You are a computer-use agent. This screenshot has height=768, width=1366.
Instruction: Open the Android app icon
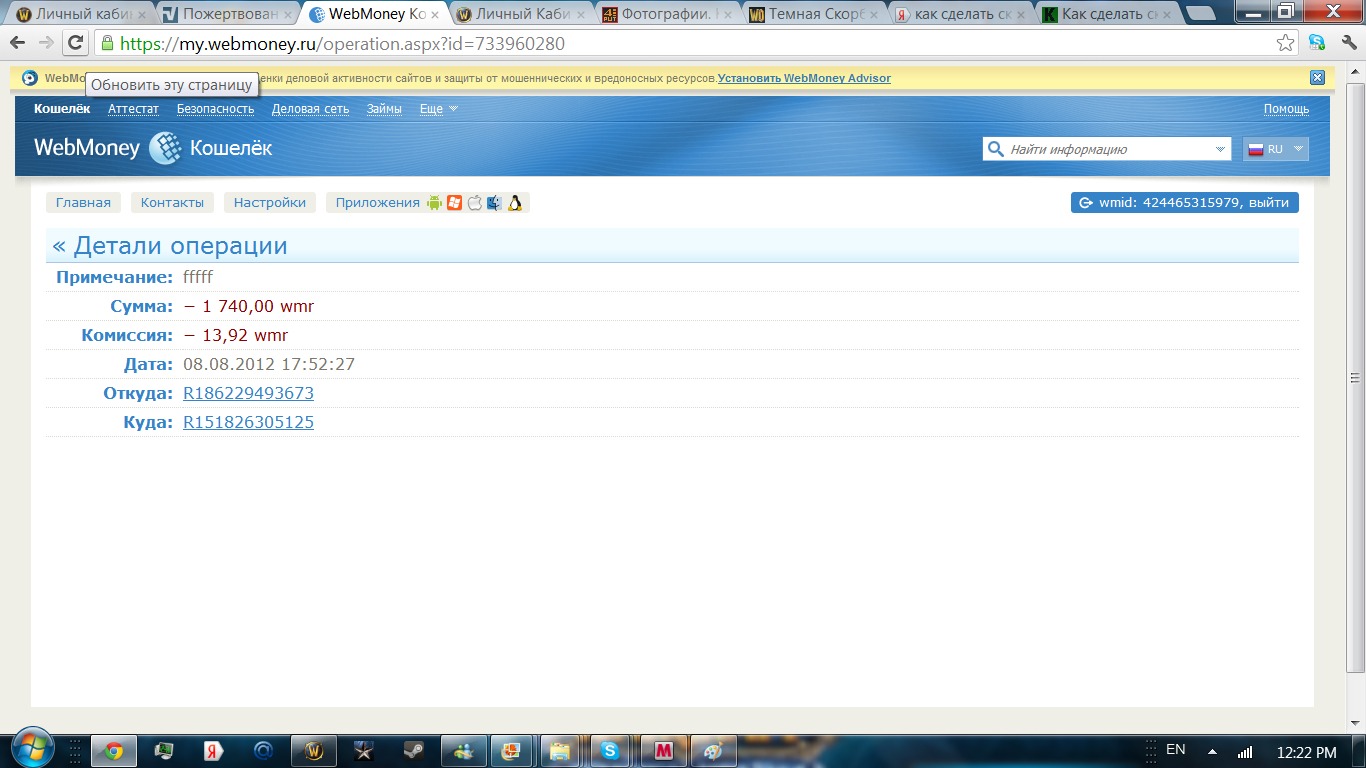434,202
